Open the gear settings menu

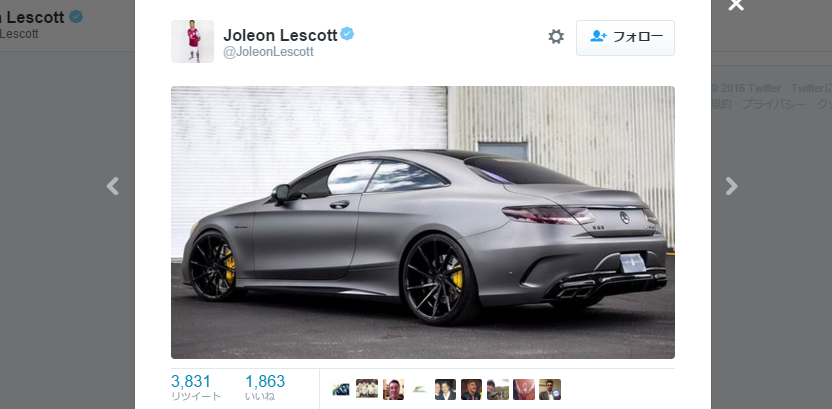(556, 37)
